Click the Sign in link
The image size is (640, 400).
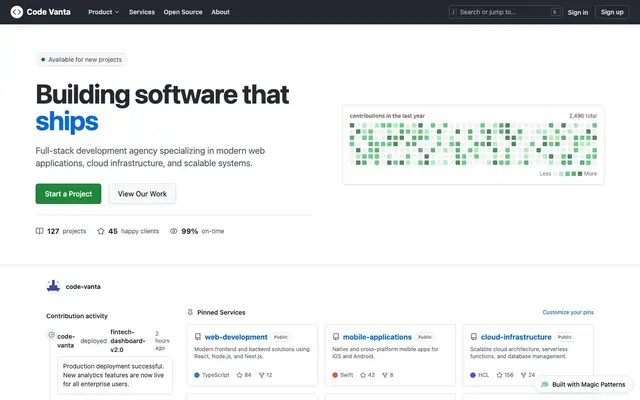click(x=578, y=12)
